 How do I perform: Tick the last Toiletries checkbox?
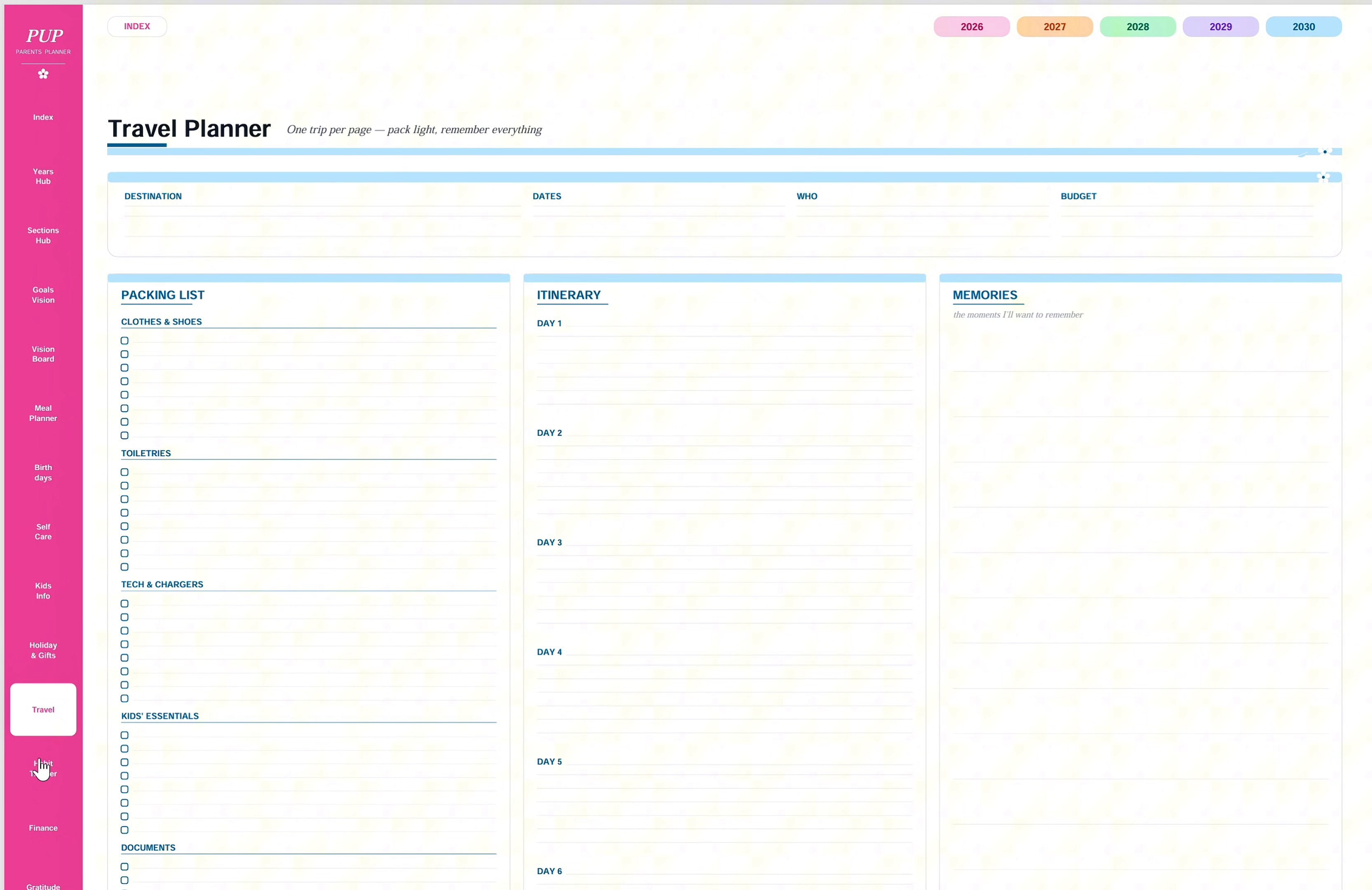pyautogui.click(x=125, y=567)
